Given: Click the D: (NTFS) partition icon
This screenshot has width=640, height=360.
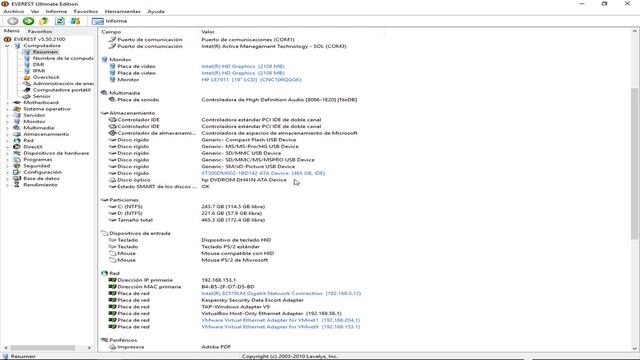Looking at the screenshot, I should coord(112,213).
